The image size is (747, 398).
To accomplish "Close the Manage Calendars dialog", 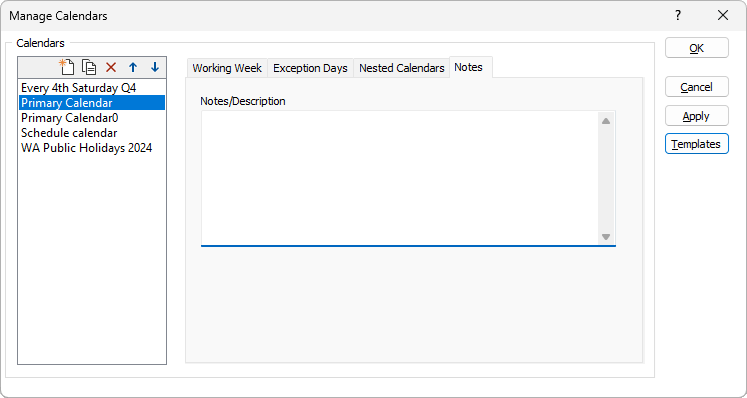I will coord(723,15).
